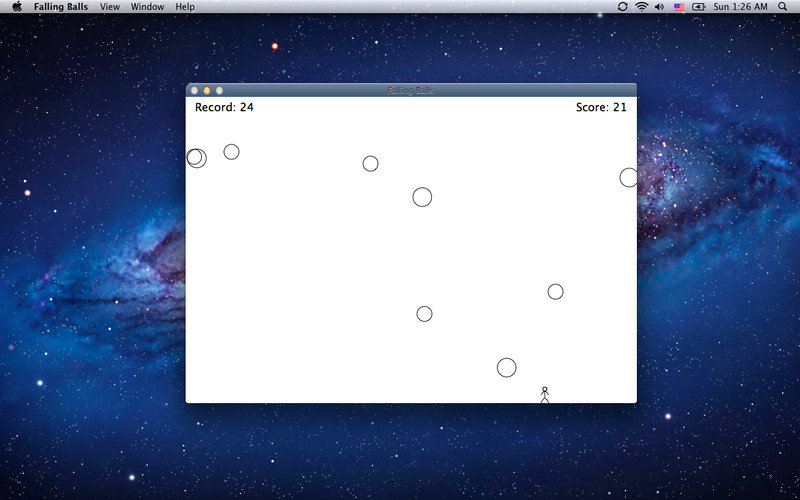Open Spotlight search magnifying glass
The width and height of the screenshot is (800, 500).
pyautogui.click(x=782, y=7)
